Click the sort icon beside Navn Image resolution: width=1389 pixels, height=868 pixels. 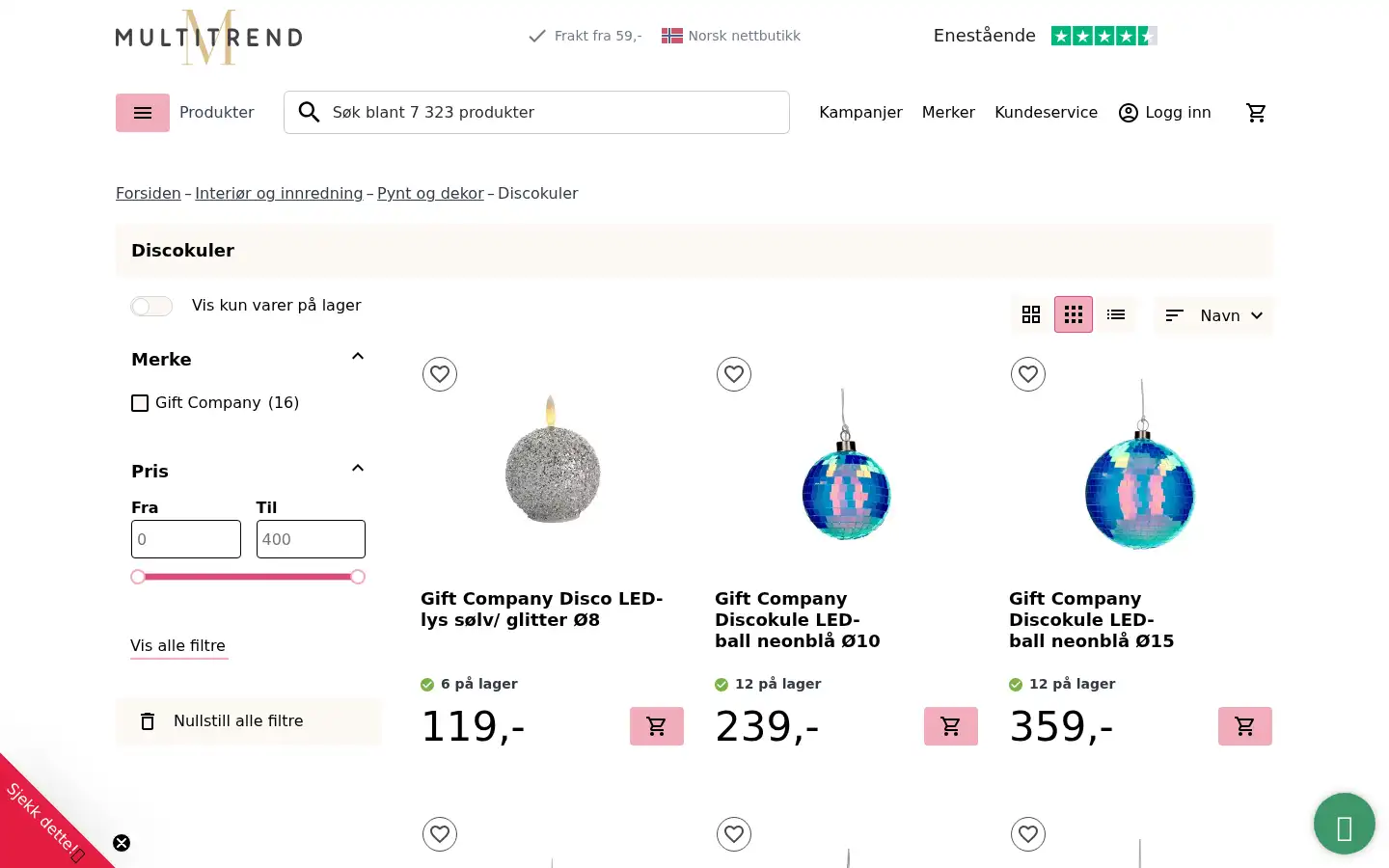point(1174,315)
